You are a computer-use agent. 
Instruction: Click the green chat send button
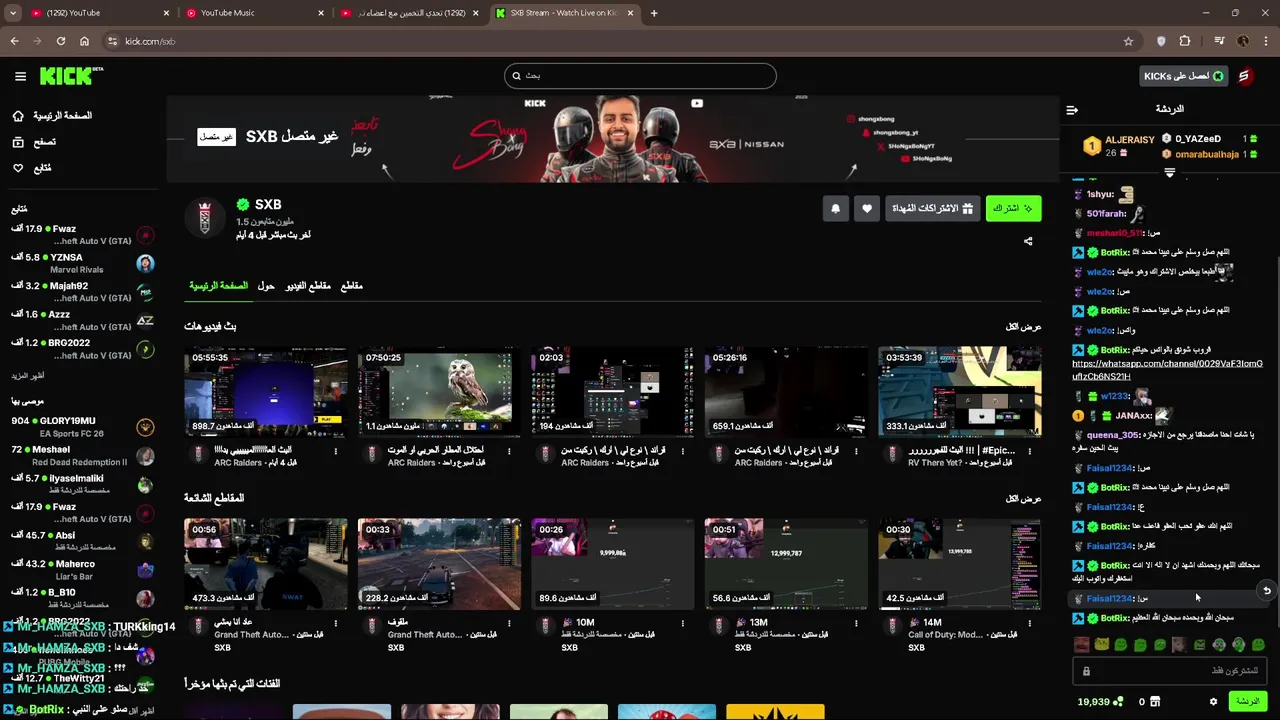coord(1248,702)
